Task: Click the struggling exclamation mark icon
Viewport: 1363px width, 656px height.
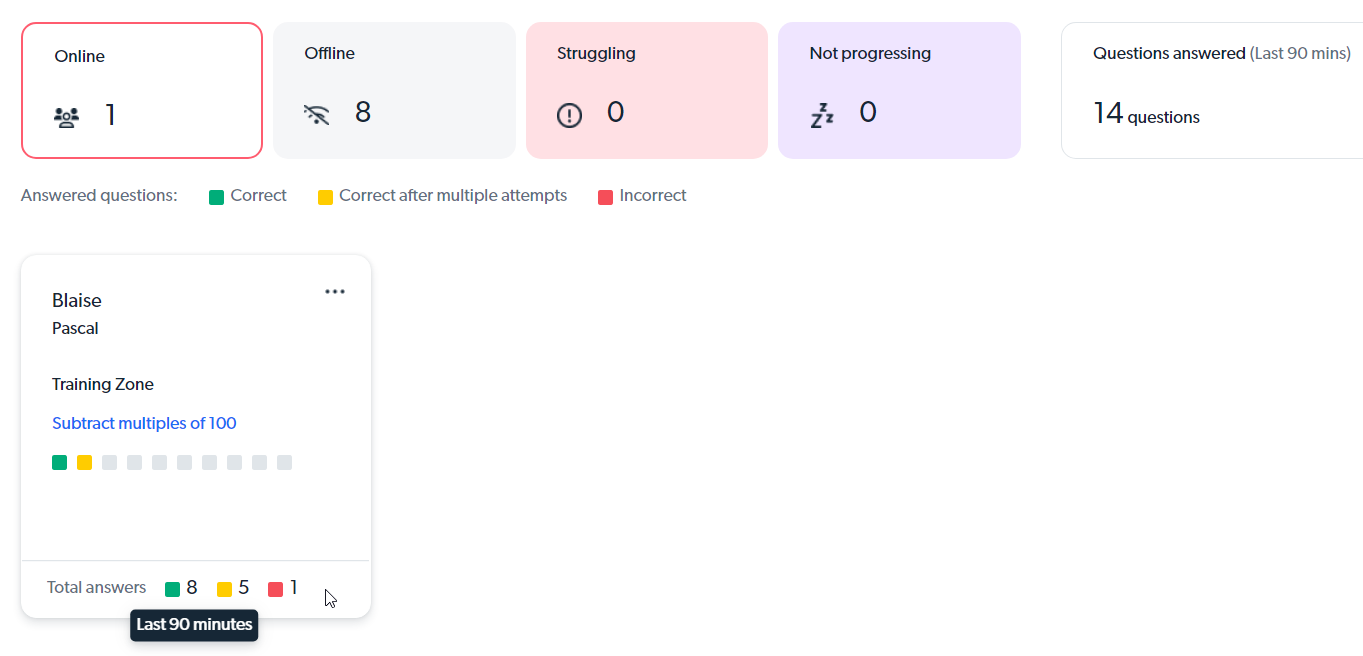Action: (569, 116)
